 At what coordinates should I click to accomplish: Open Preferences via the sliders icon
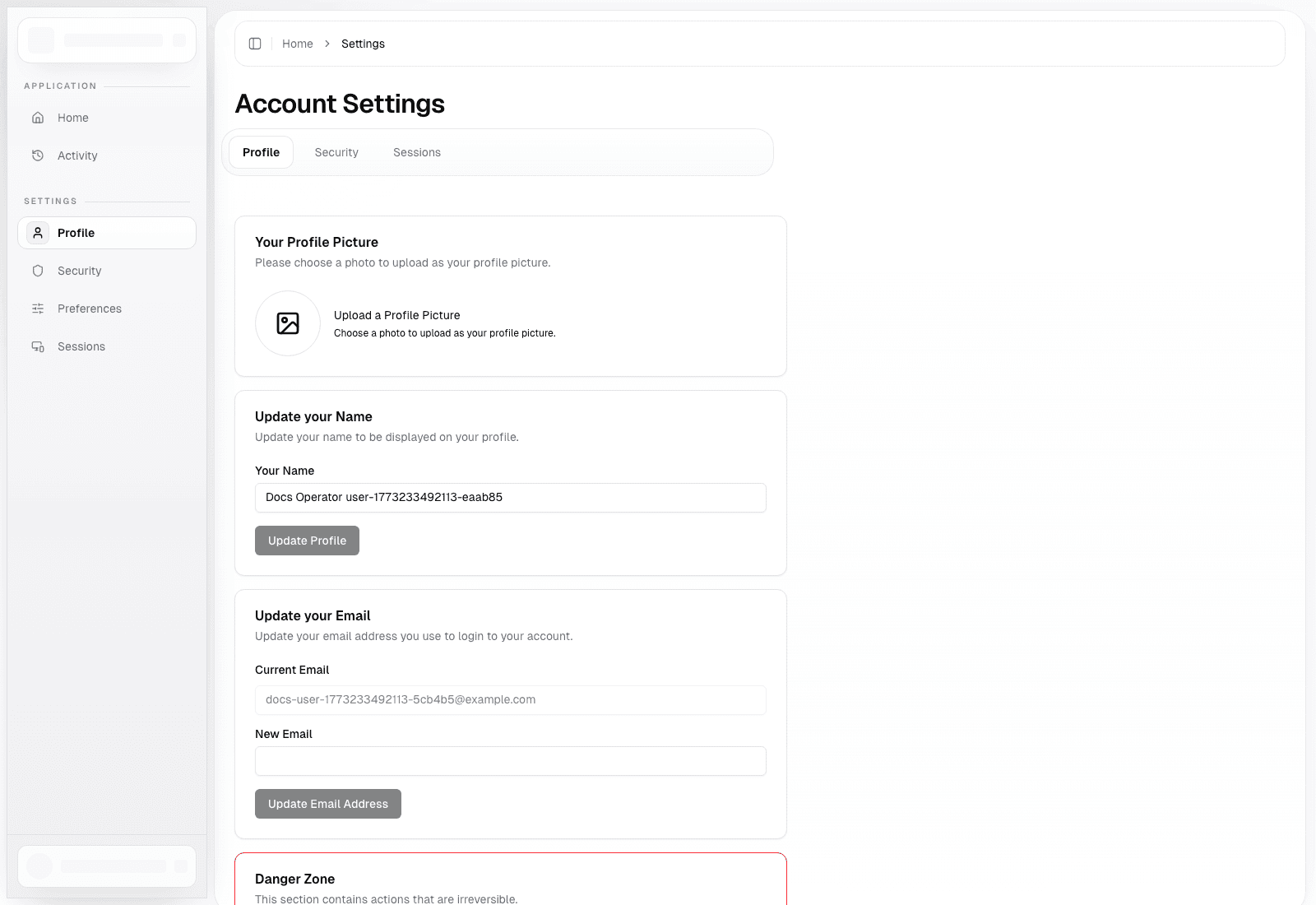(x=38, y=309)
